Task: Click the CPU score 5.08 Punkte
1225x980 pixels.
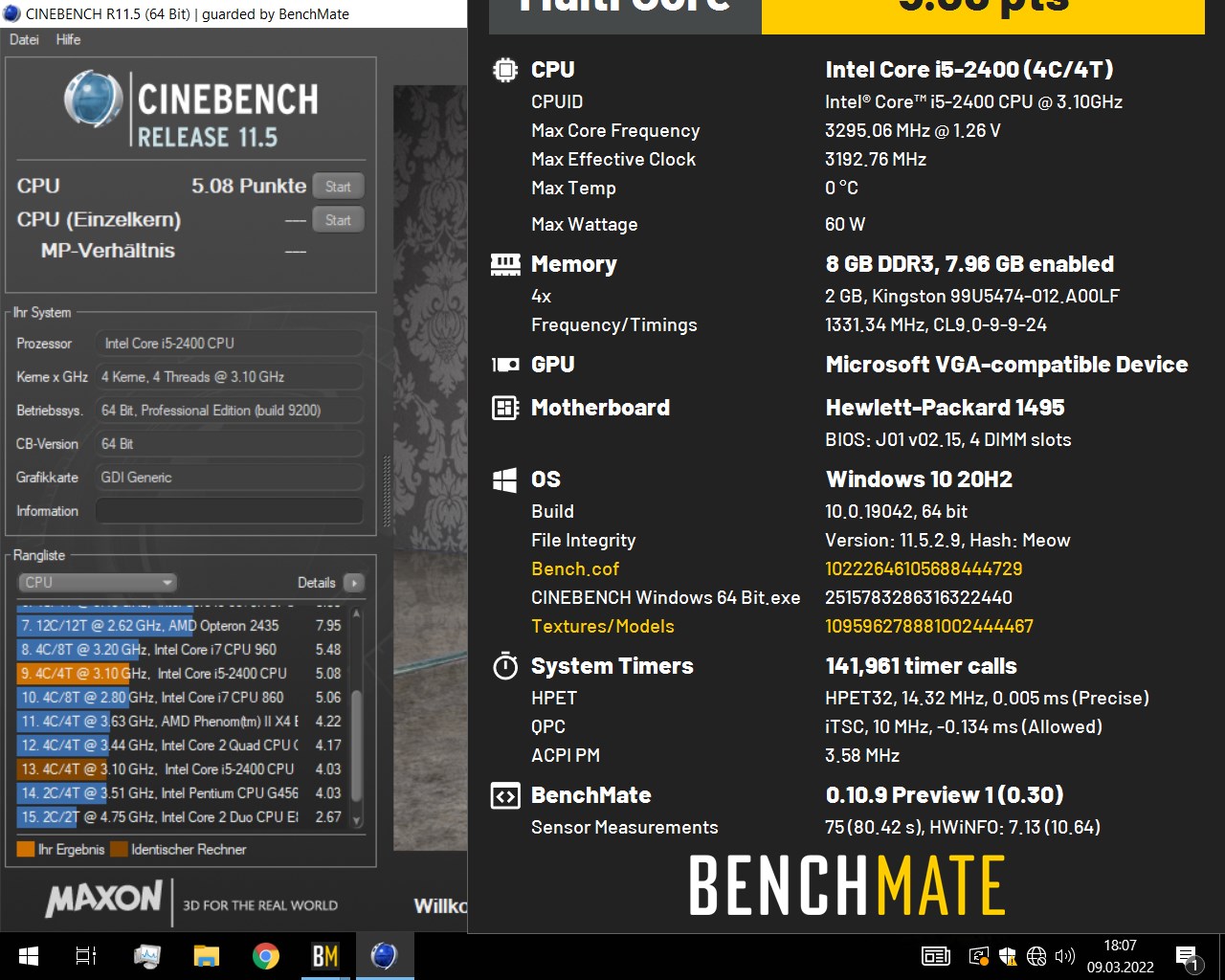Action: click(x=249, y=186)
